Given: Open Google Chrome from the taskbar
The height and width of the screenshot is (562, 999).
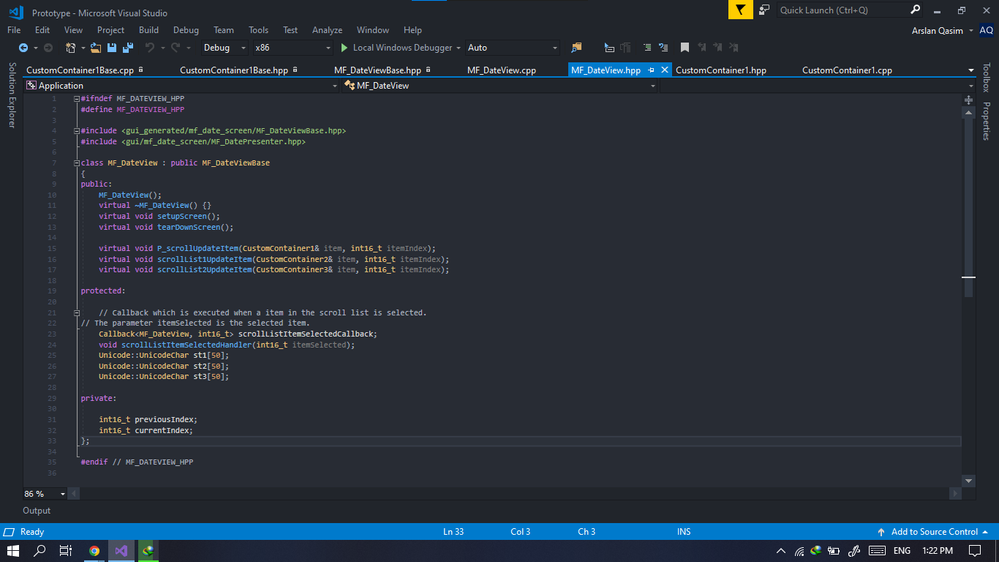Looking at the screenshot, I should (x=94, y=551).
